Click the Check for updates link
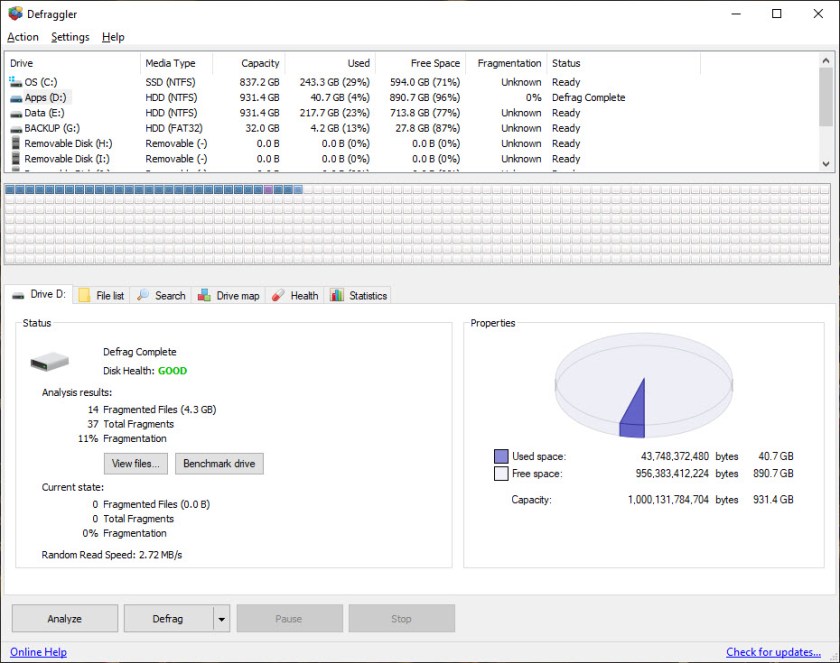The image size is (840, 663). coord(776,652)
